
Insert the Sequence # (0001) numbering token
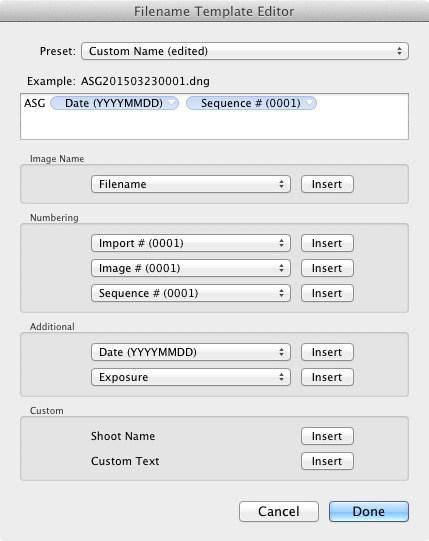[x=327, y=293]
